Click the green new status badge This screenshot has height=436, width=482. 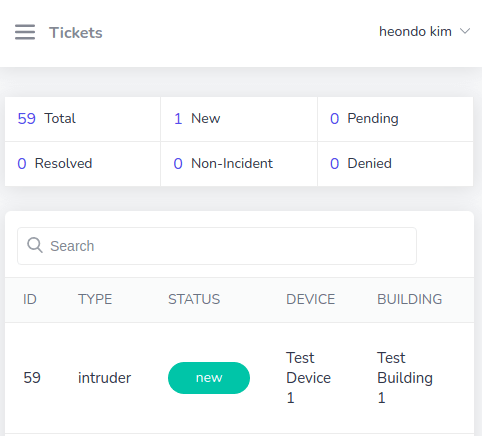pos(209,378)
